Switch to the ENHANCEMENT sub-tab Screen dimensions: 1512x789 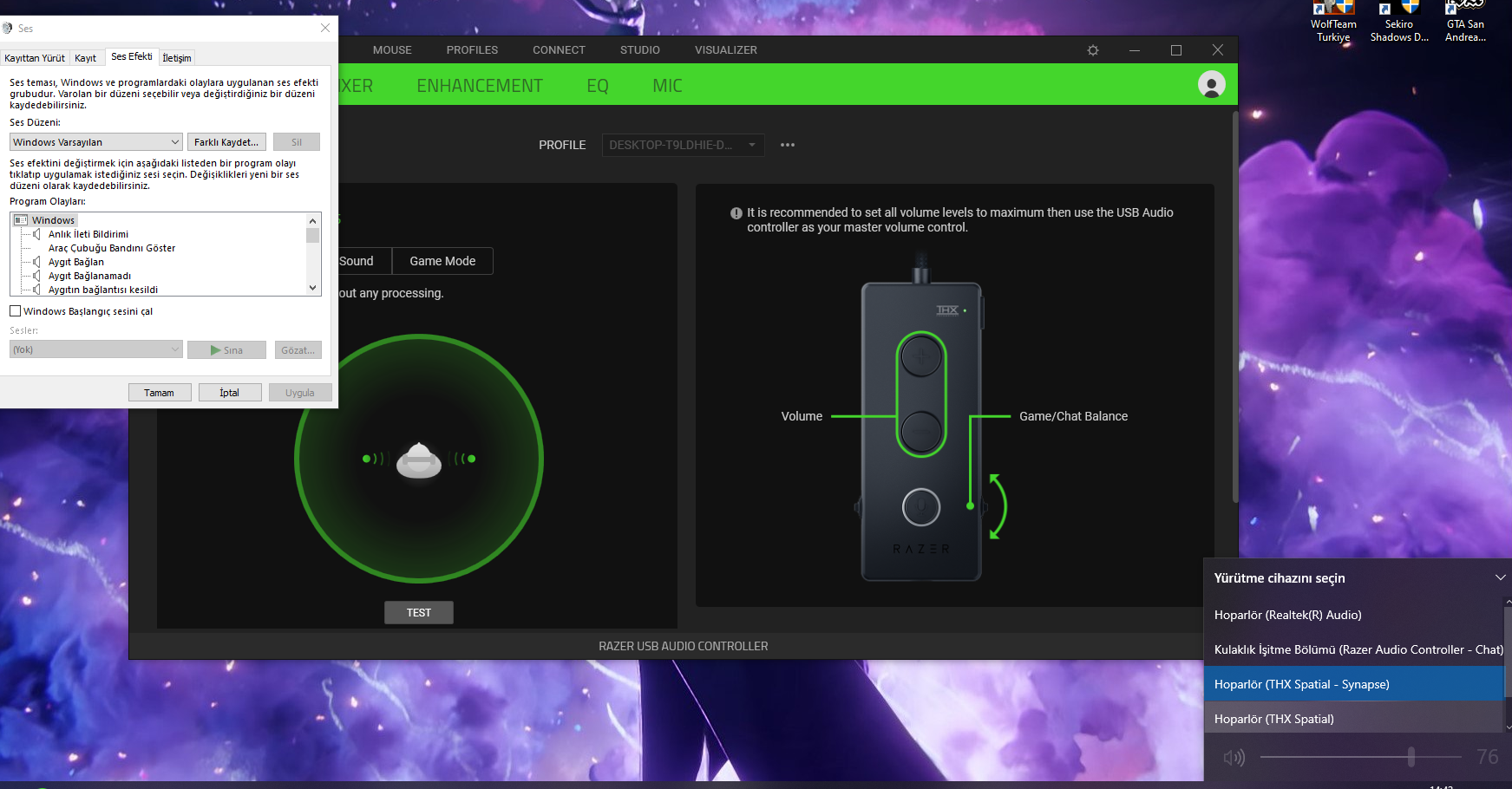click(x=480, y=86)
